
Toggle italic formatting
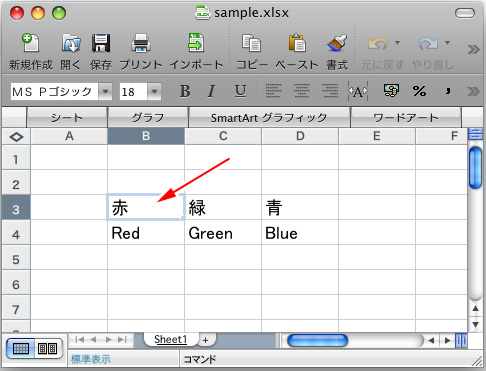pos(211,91)
